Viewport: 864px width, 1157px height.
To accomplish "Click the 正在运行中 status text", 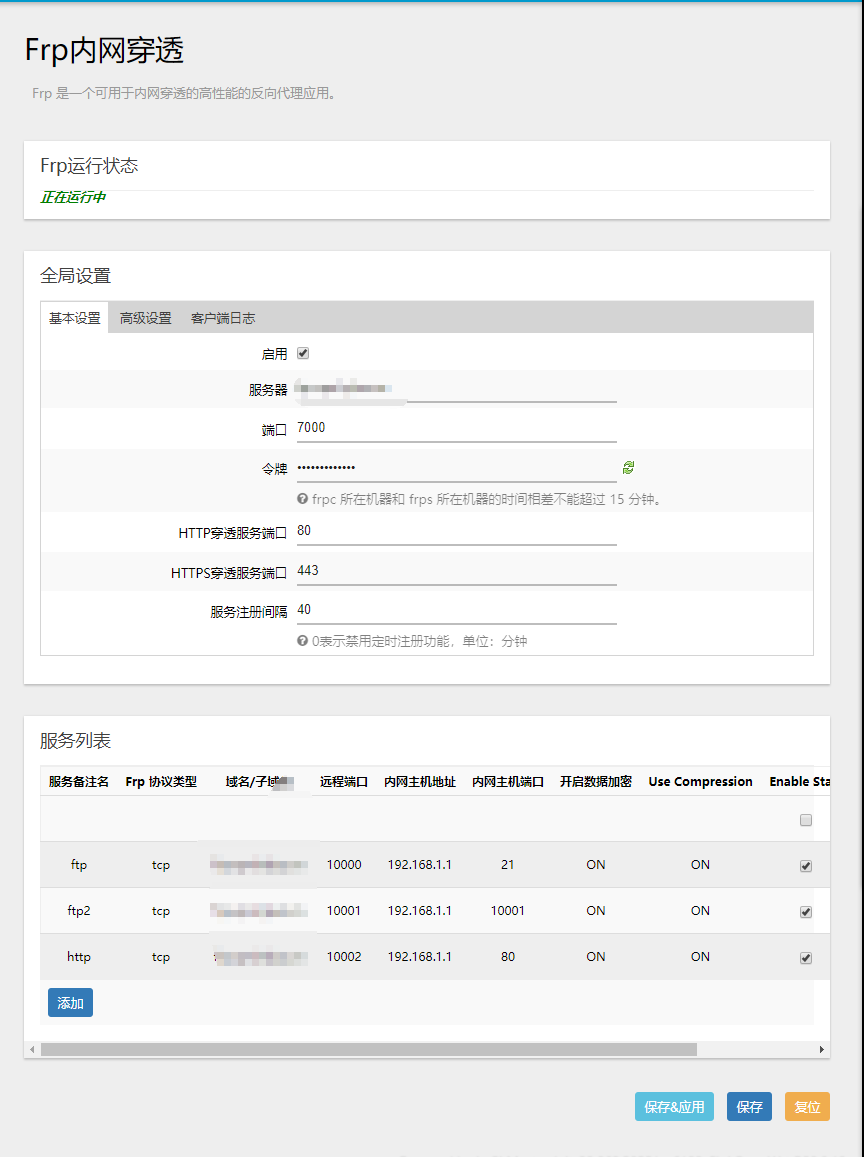I will [x=73, y=197].
